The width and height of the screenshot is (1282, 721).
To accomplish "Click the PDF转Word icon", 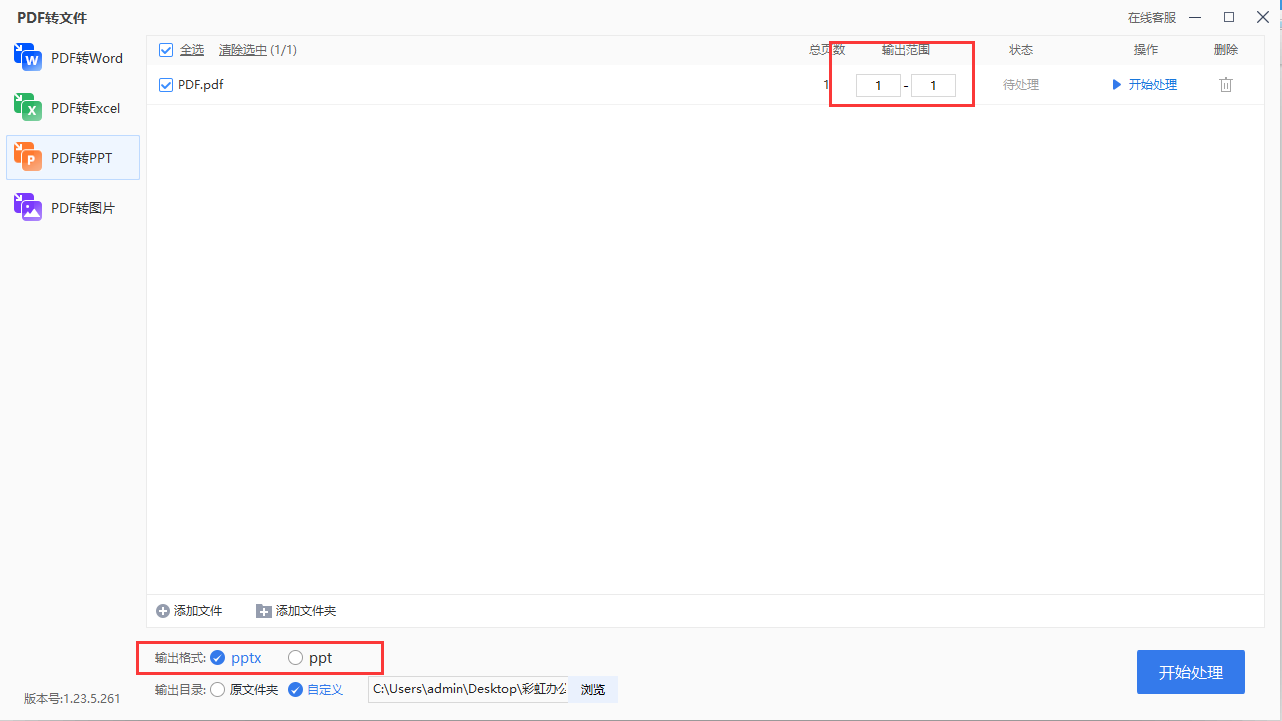I will click(x=28, y=57).
